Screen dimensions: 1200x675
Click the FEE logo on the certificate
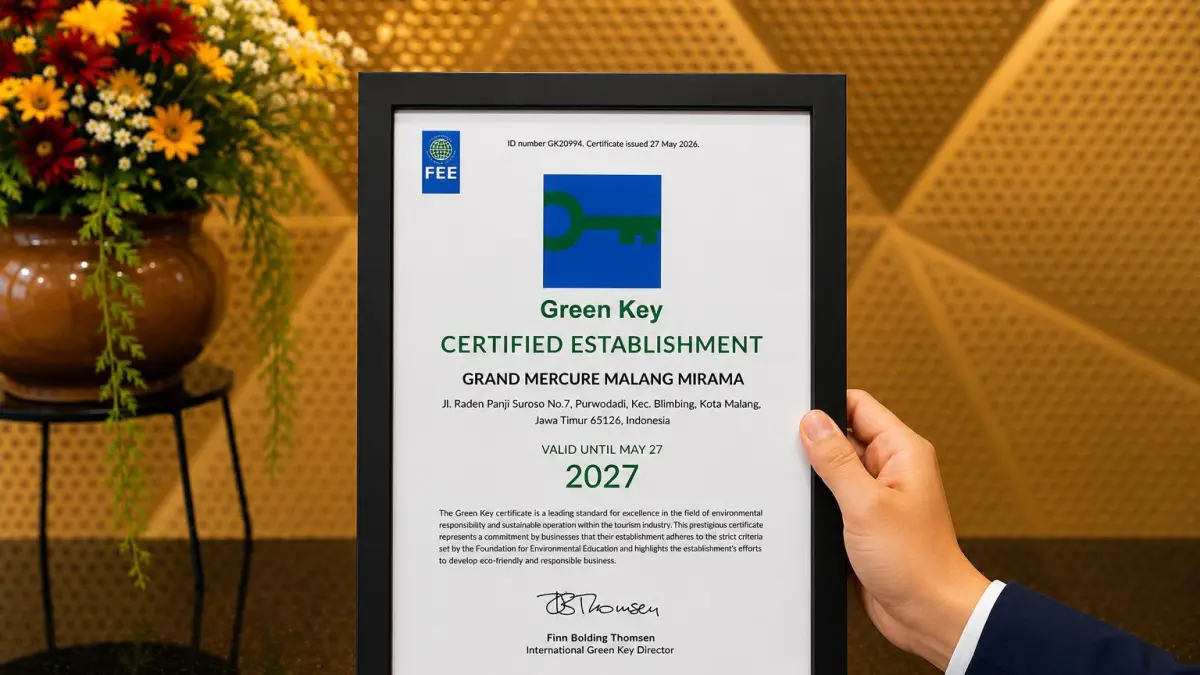(441, 162)
